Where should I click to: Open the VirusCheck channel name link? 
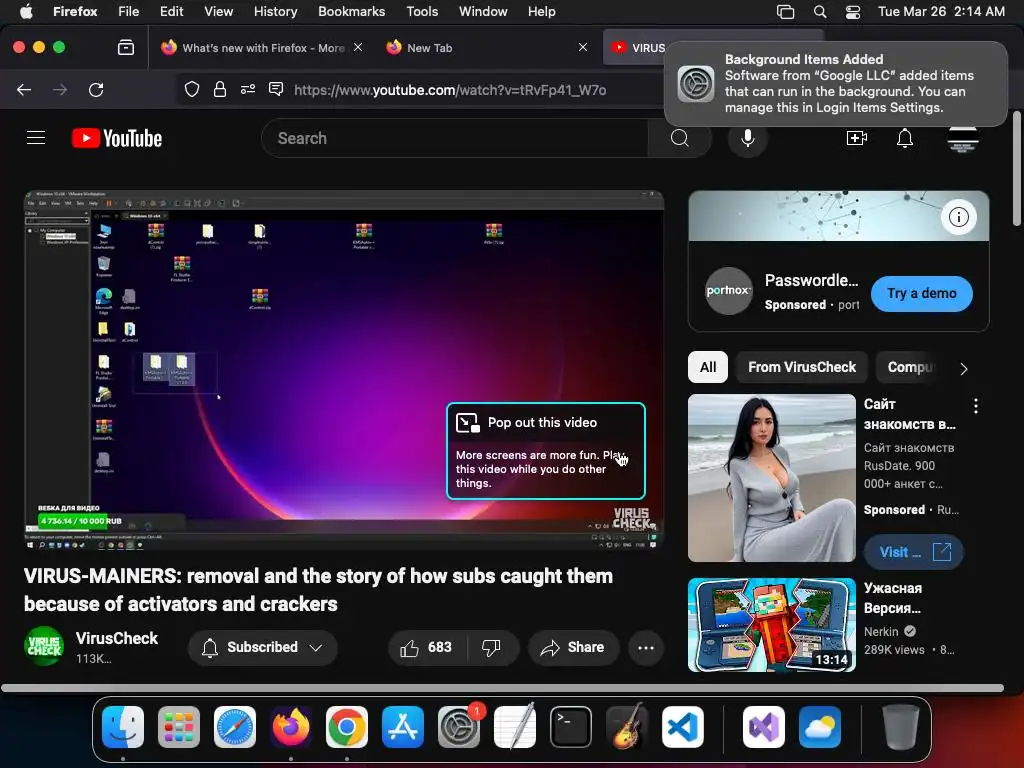117,638
